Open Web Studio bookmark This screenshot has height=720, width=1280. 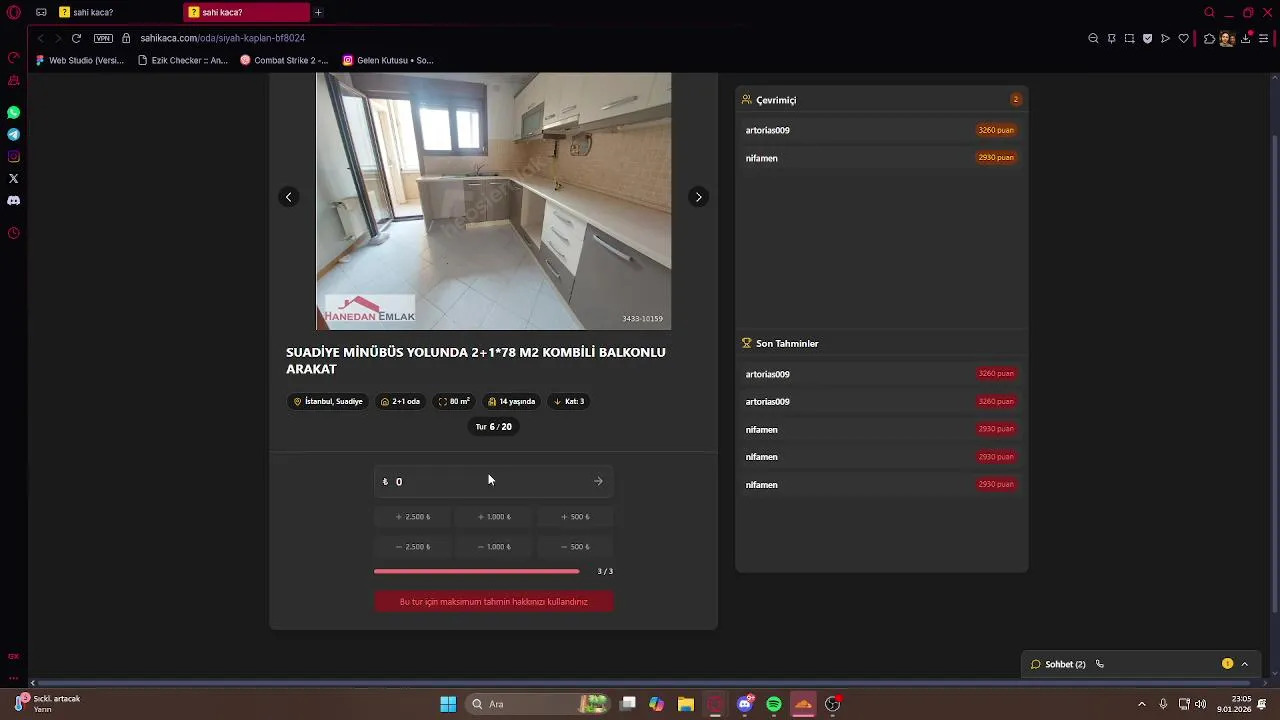(79, 60)
